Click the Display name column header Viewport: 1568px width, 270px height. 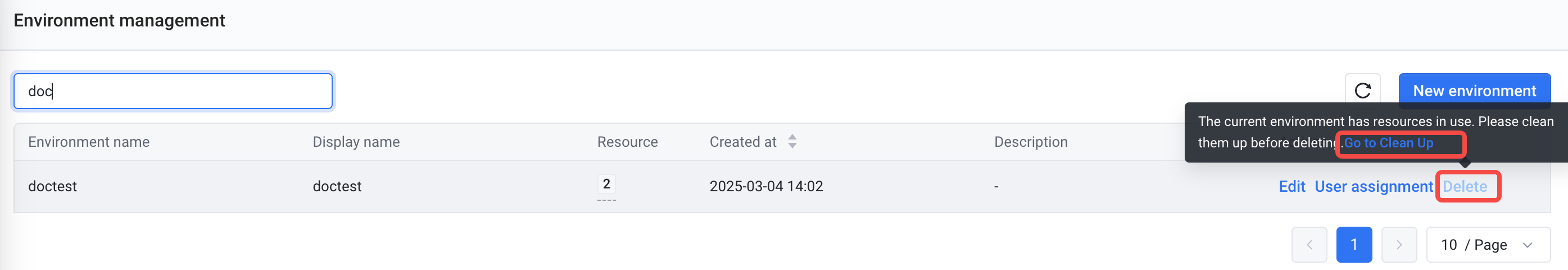point(356,142)
